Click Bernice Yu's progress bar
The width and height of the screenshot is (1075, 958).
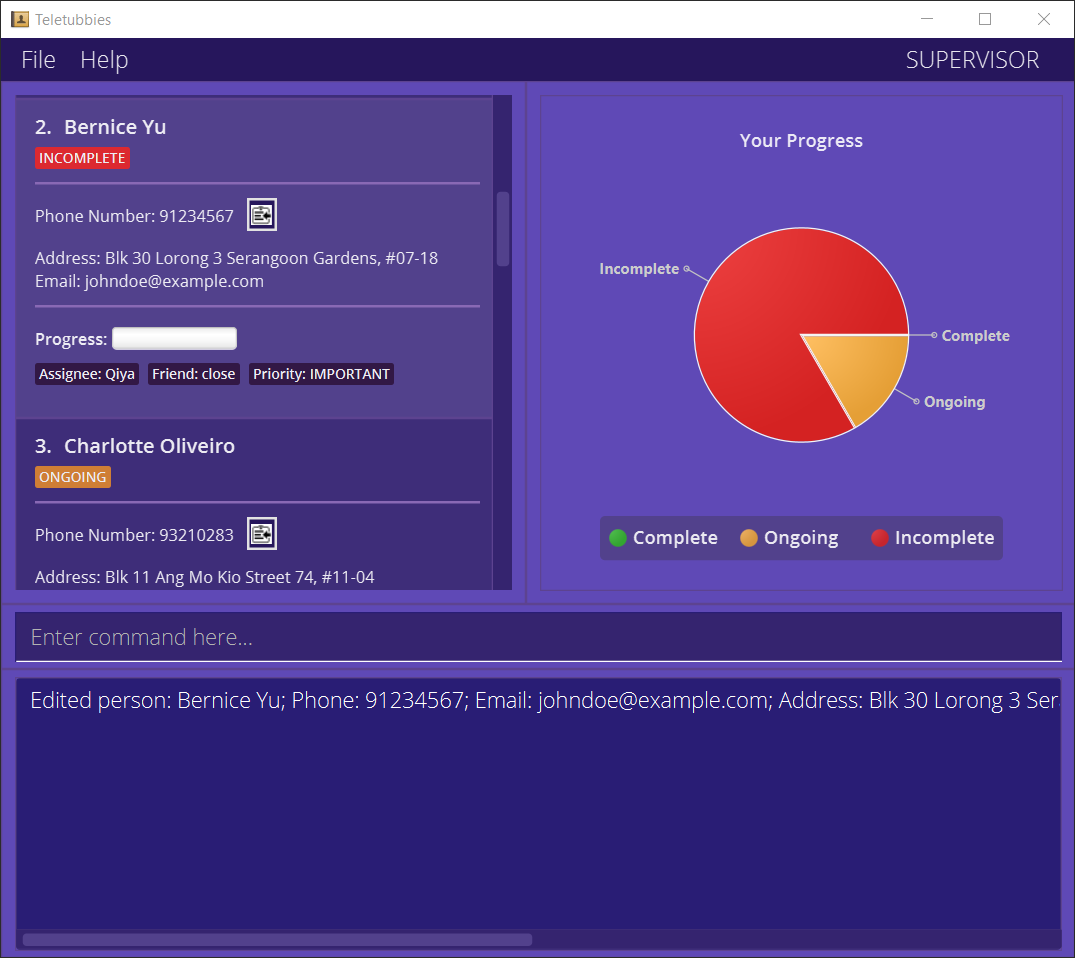click(174, 339)
